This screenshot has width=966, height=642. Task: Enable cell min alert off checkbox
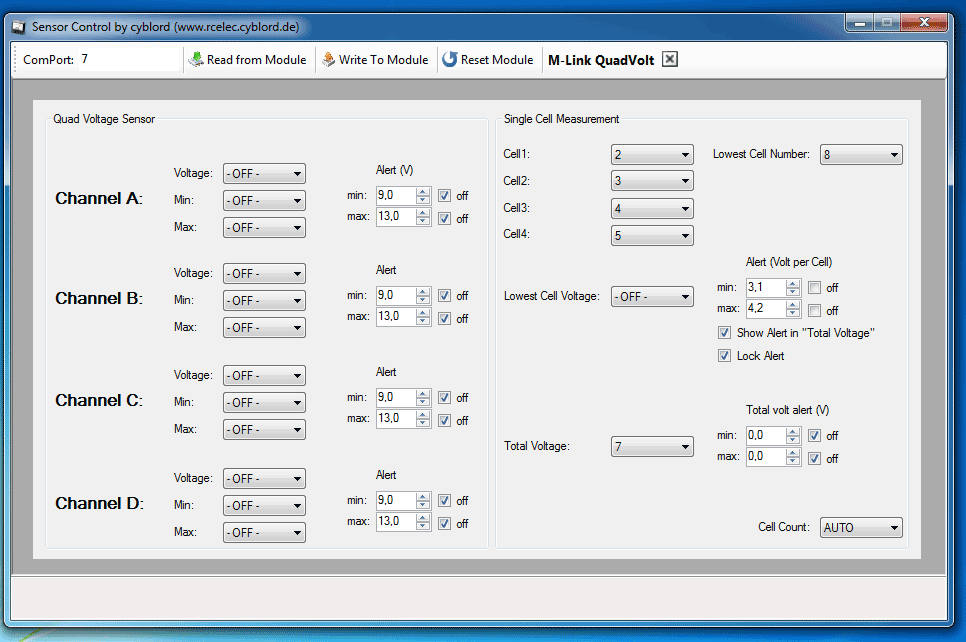(x=814, y=288)
